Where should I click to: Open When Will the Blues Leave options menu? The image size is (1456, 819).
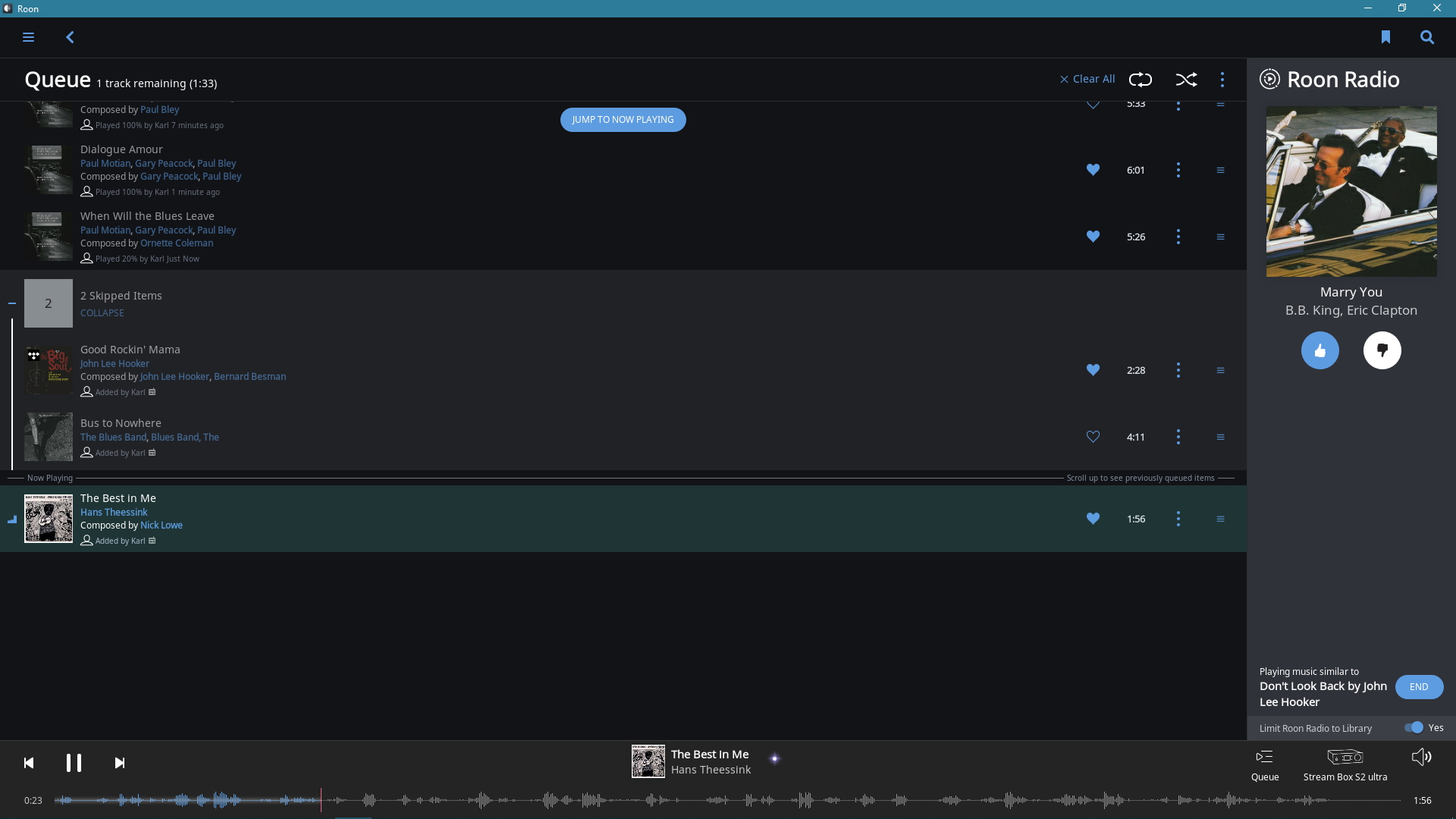tap(1178, 237)
